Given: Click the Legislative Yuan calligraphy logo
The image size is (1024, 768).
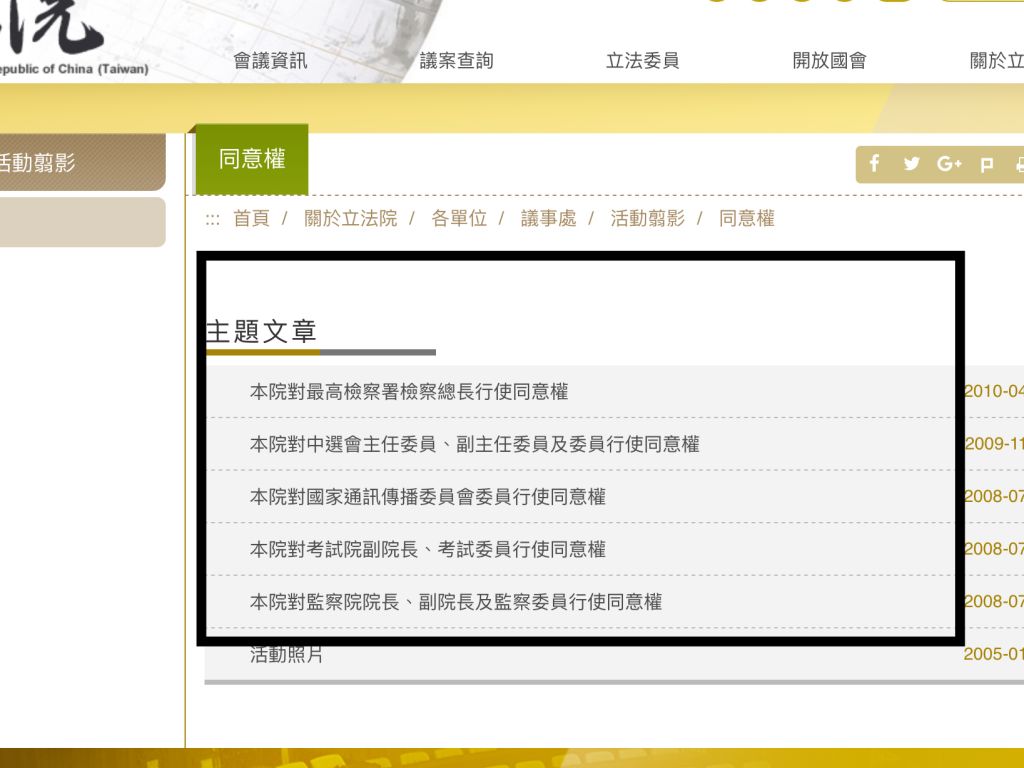Looking at the screenshot, I should coord(50,30).
